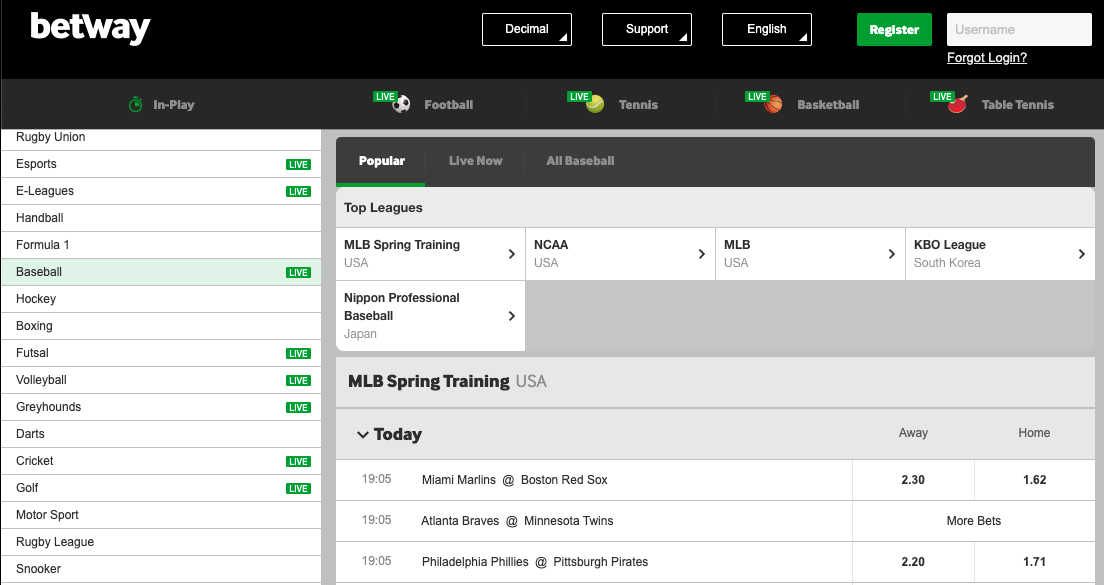Select Rugby Union in sports list
The image size is (1104, 585).
pos(161,137)
